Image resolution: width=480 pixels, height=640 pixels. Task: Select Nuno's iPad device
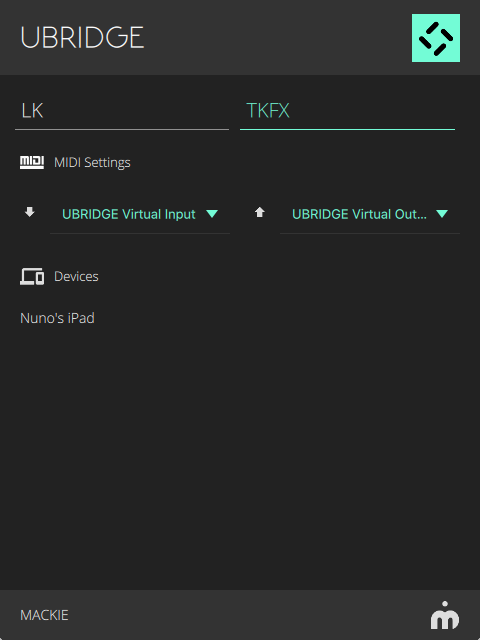point(57,318)
